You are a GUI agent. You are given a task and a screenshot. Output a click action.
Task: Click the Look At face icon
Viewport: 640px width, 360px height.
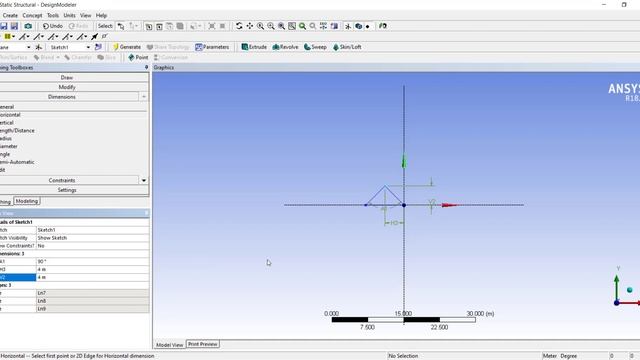pyautogui.click(x=334, y=26)
